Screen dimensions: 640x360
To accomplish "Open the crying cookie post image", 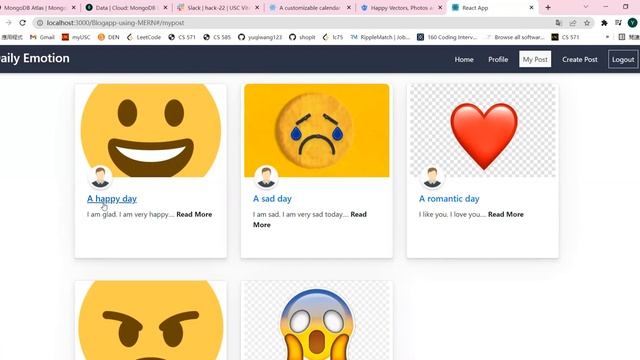I will (317, 131).
